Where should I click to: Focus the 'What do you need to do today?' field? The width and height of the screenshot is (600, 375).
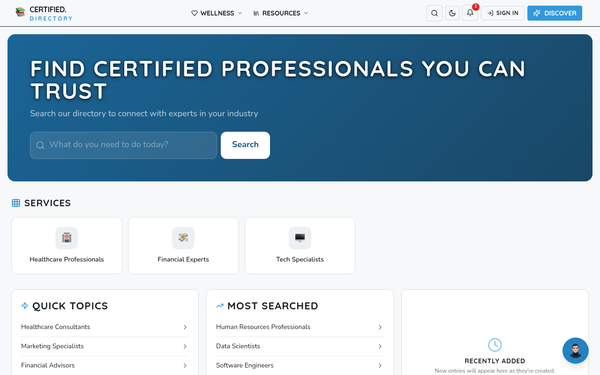pos(123,145)
